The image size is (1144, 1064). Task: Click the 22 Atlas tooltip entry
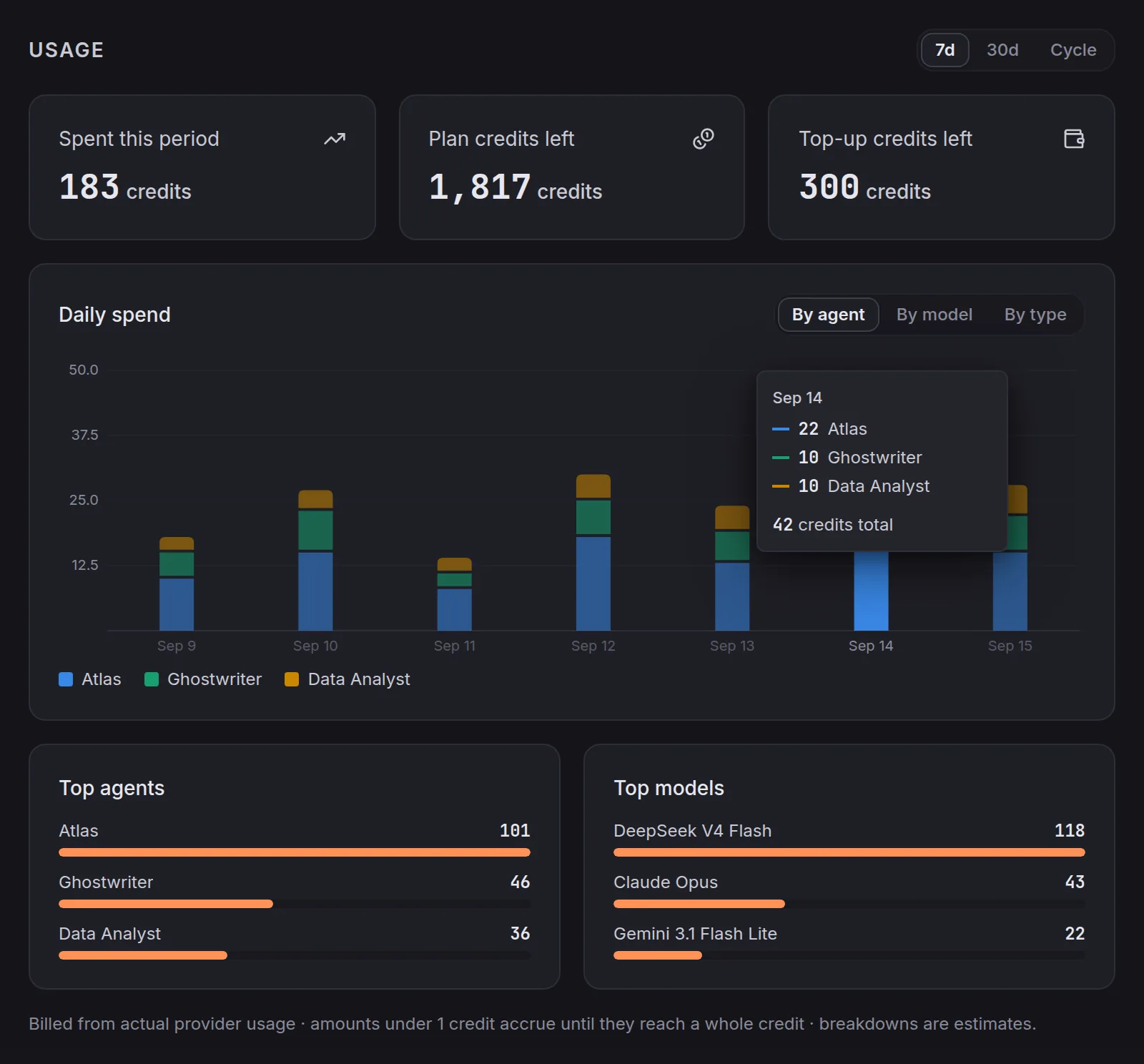(x=820, y=429)
